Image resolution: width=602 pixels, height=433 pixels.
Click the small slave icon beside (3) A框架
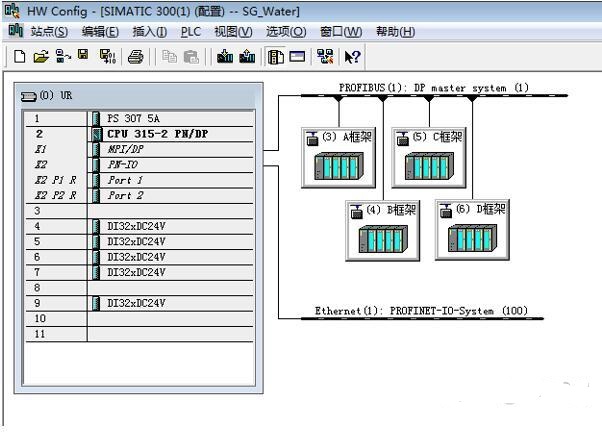312,139
